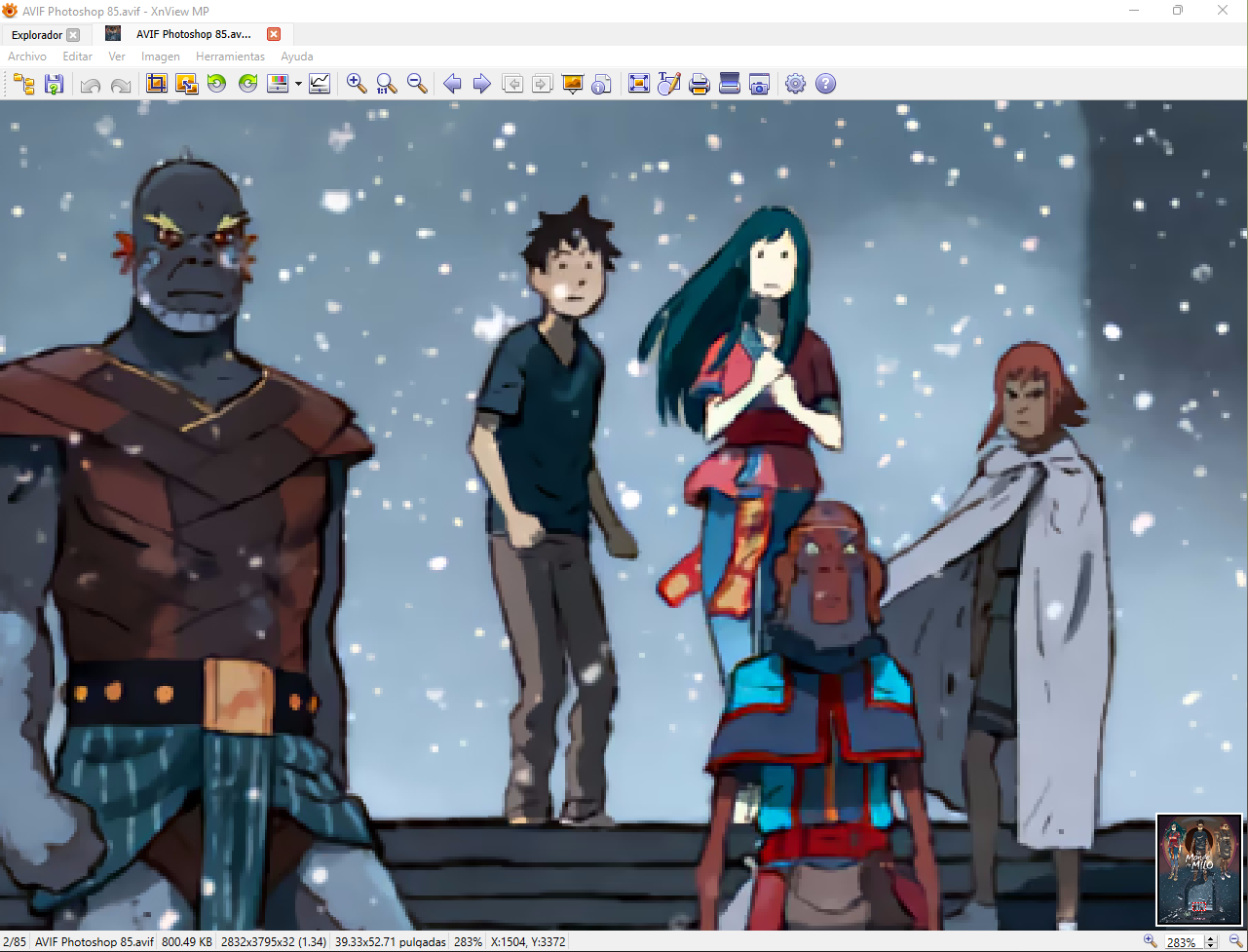This screenshot has height=952, width=1248.
Task: Rotate the image clockwise
Action: pos(247,84)
